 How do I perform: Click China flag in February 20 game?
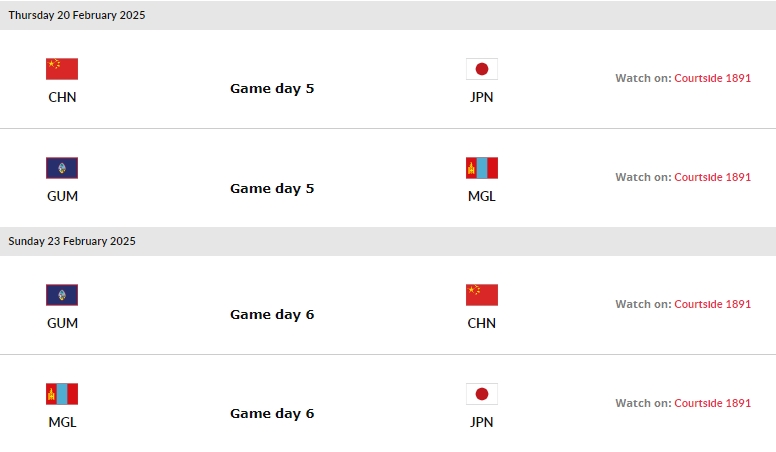click(x=62, y=69)
